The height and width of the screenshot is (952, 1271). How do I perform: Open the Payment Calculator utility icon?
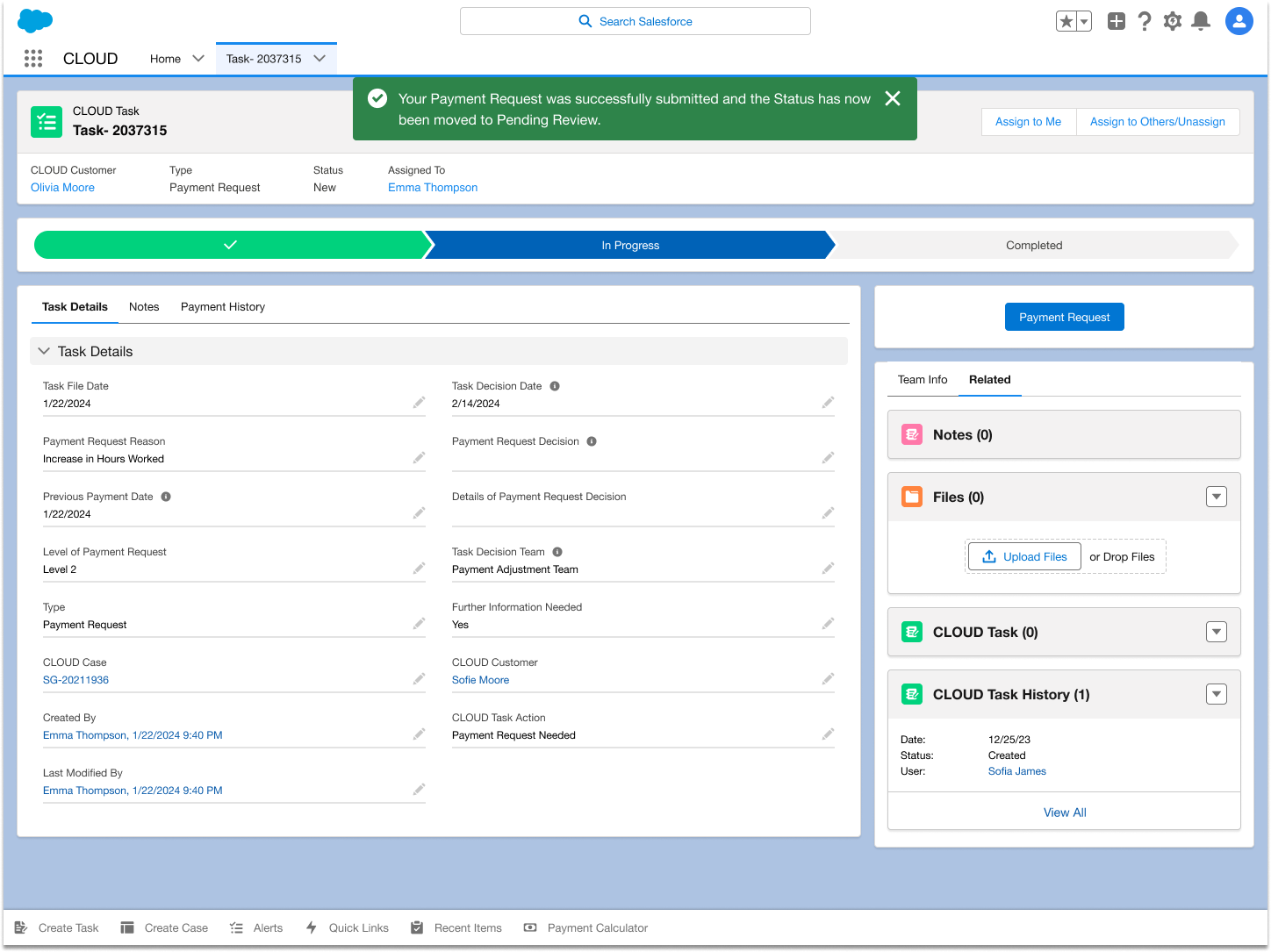[x=529, y=927]
